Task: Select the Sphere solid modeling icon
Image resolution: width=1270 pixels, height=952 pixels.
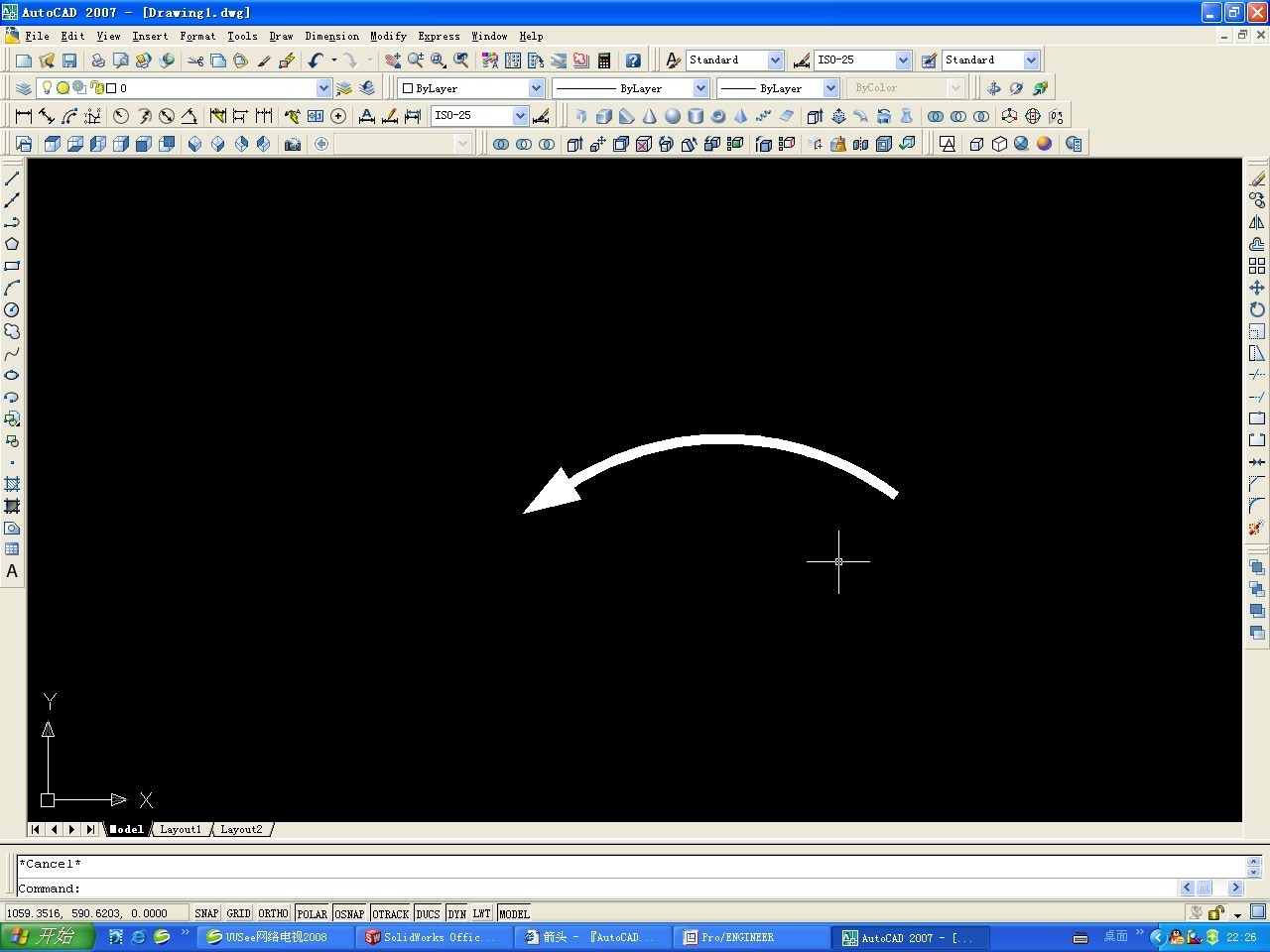Action: pyautogui.click(x=673, y=116)
